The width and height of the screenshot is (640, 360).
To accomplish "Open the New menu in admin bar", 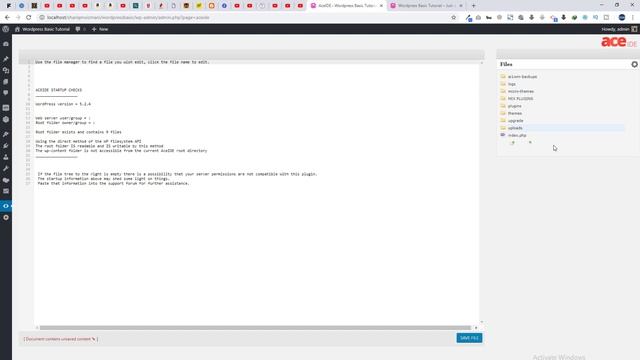I will click(100, 29).
